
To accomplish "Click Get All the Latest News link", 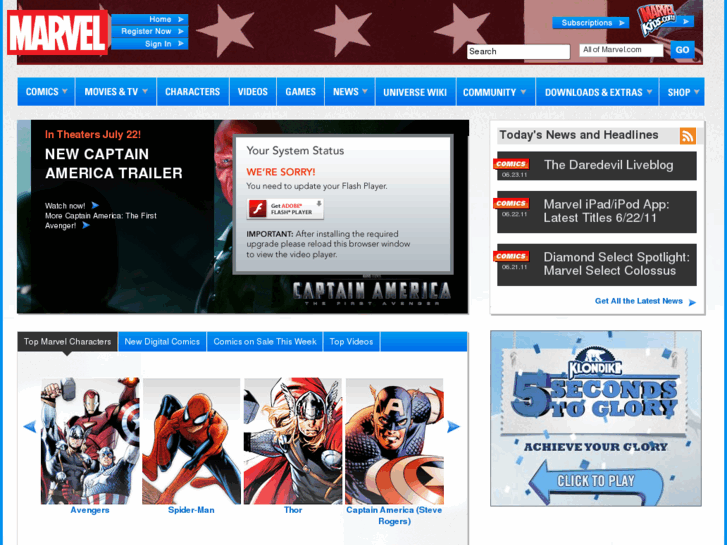I will click(x=638, y=301).
